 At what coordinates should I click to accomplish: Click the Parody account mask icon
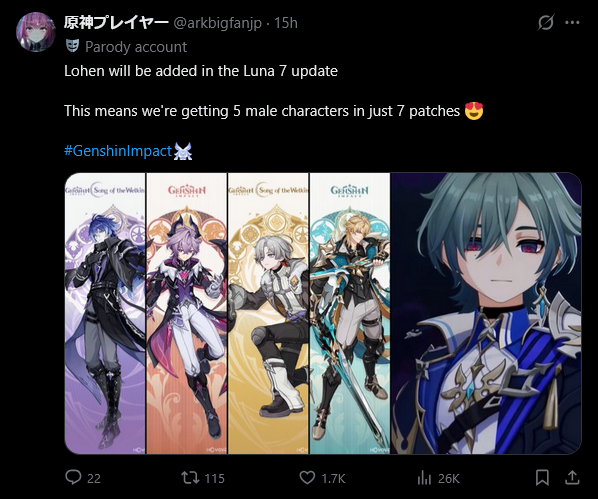pos(72,46)
